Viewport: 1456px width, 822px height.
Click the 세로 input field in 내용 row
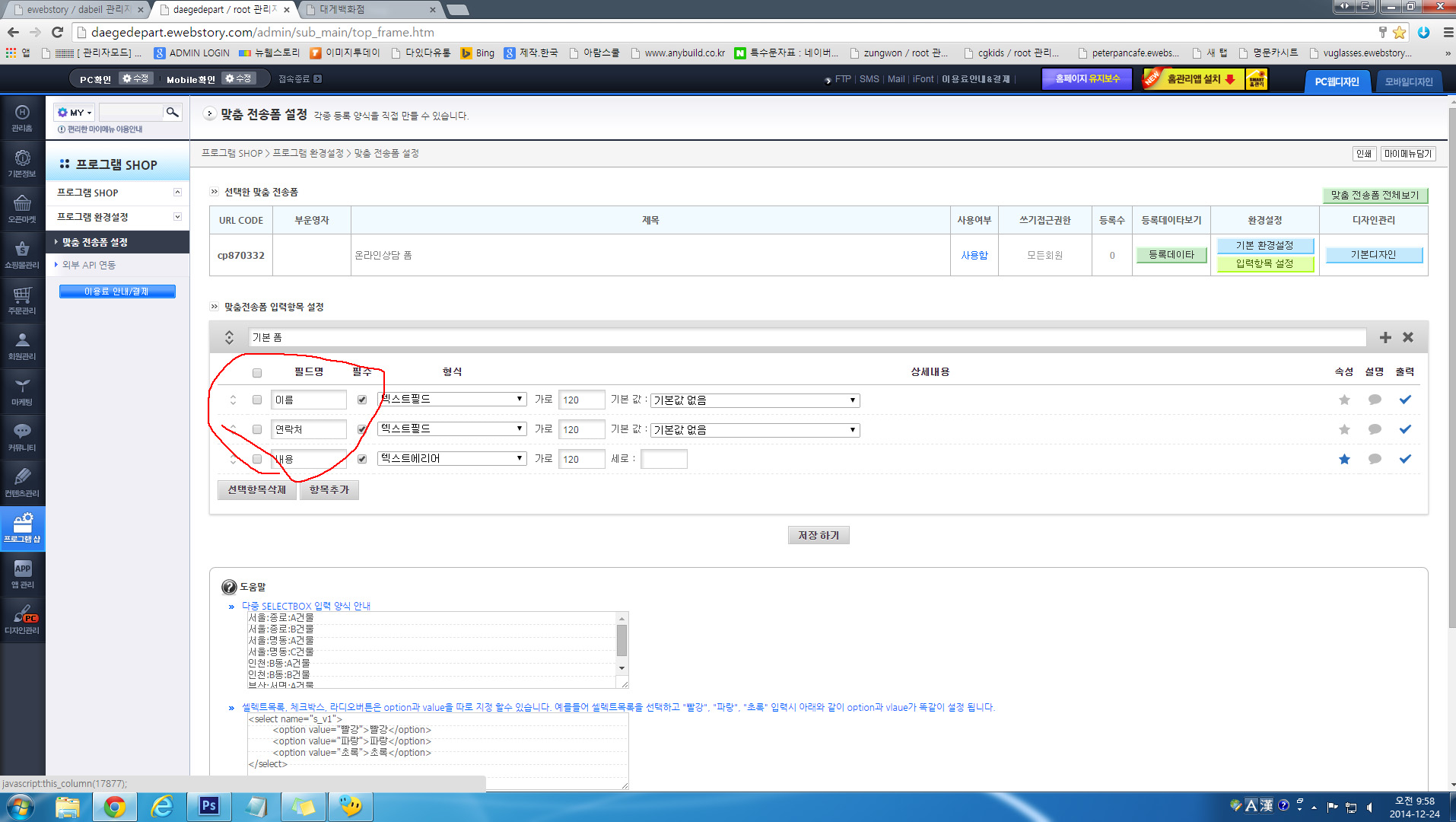pyautogui.click(x=664, y=459)
